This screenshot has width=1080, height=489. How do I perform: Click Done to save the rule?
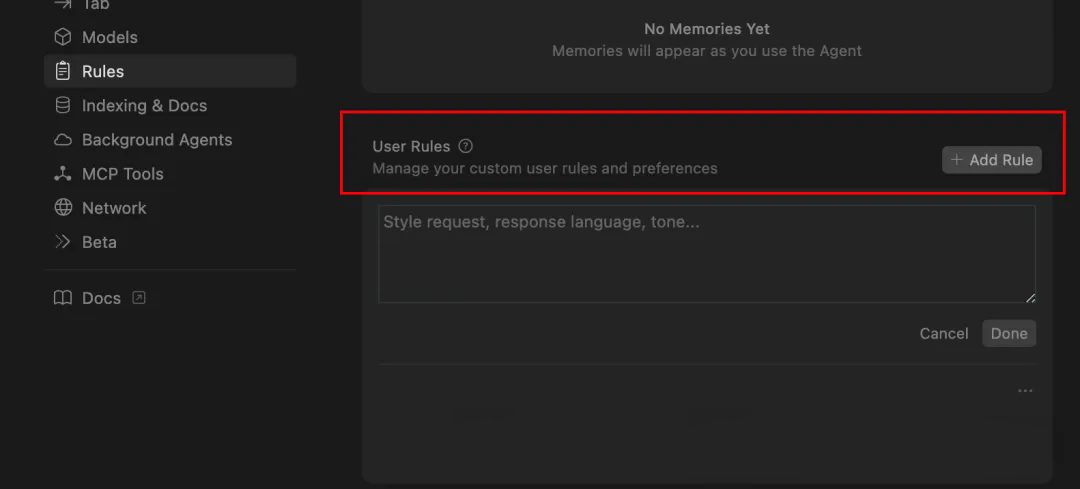[x=1009, y=333]
